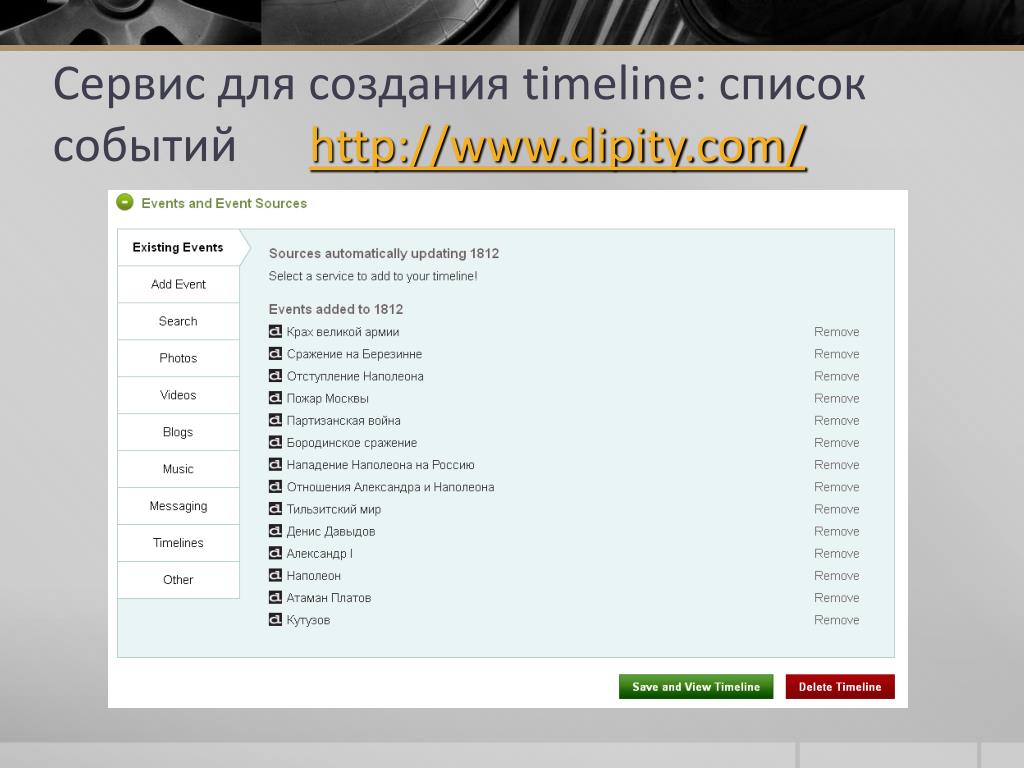This screenshot has height=768, width=1024.
Task: Switch to the Search tab
Action: (x=178, y=321)
